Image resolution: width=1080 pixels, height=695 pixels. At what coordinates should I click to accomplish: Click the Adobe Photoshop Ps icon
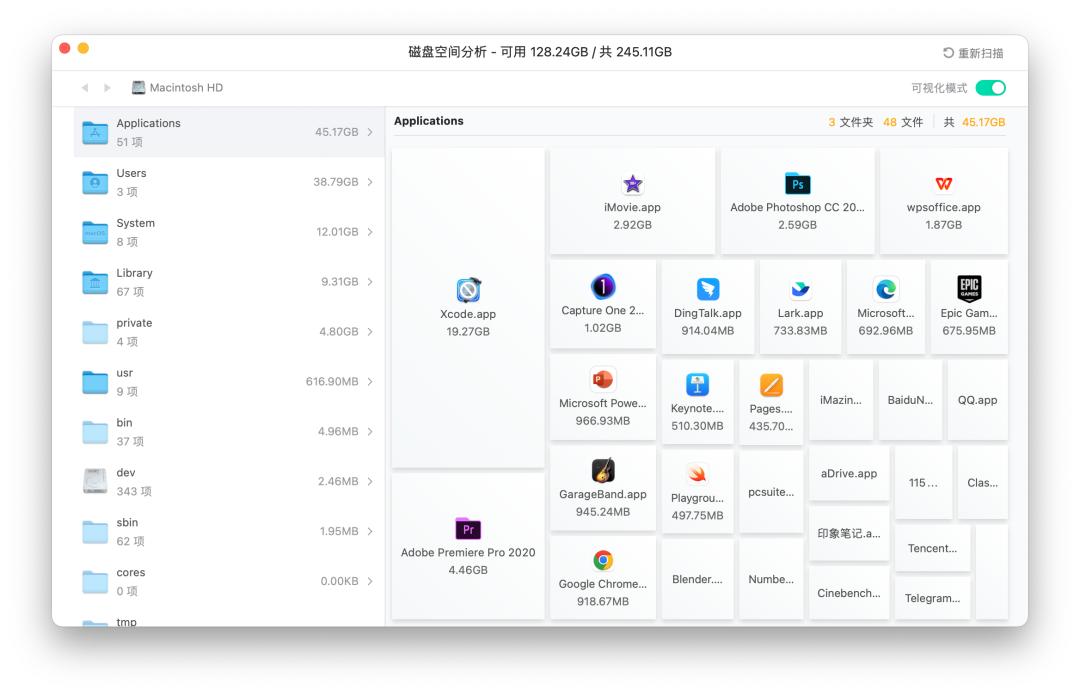point(798,184)
